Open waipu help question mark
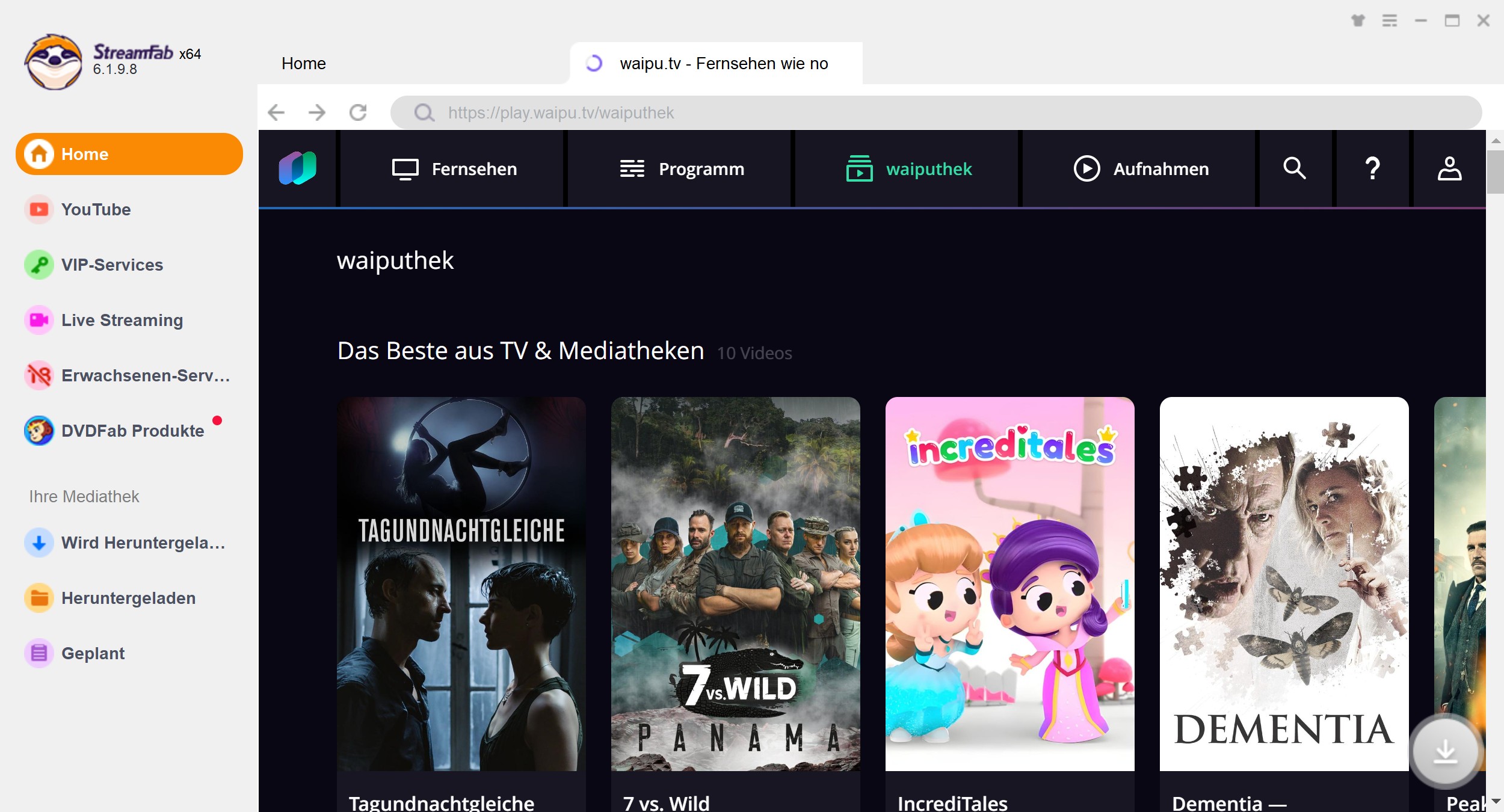1504x812 pixels. click(x=1372, y=168)
